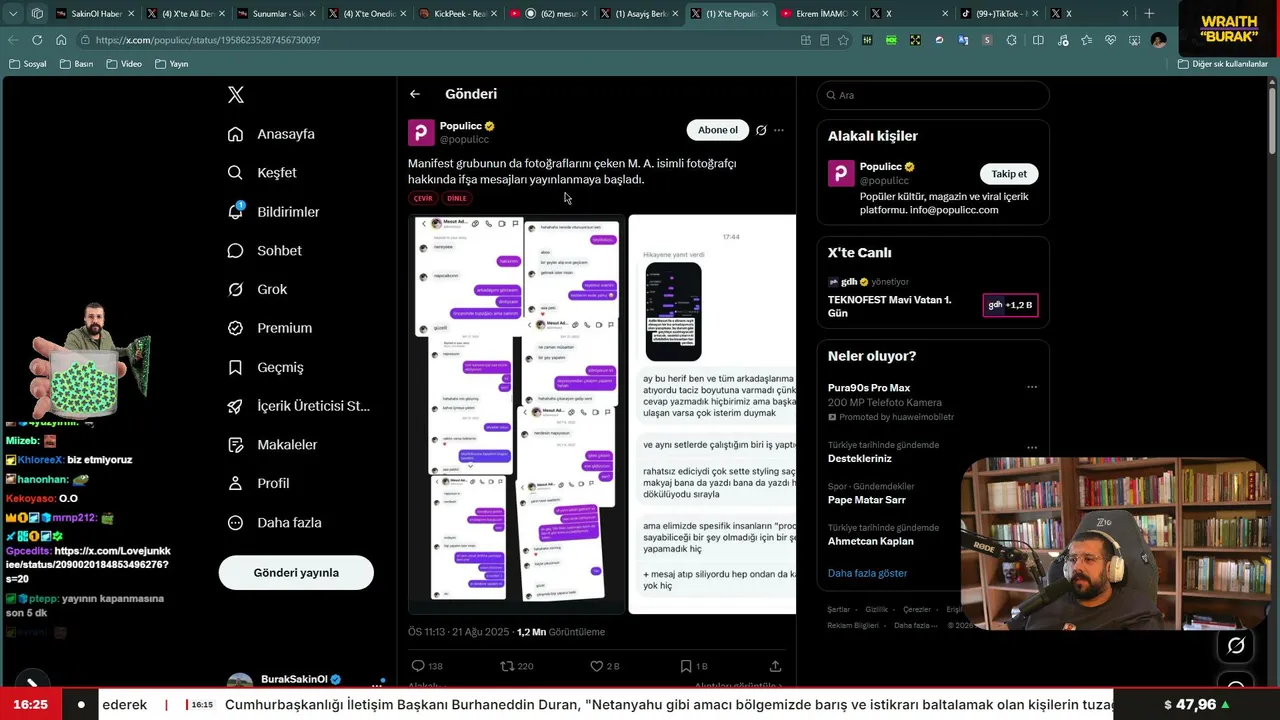Open a new browser tab
Image resolution: width=1280 pixels, height=720 pixels.
point(1149,14)
